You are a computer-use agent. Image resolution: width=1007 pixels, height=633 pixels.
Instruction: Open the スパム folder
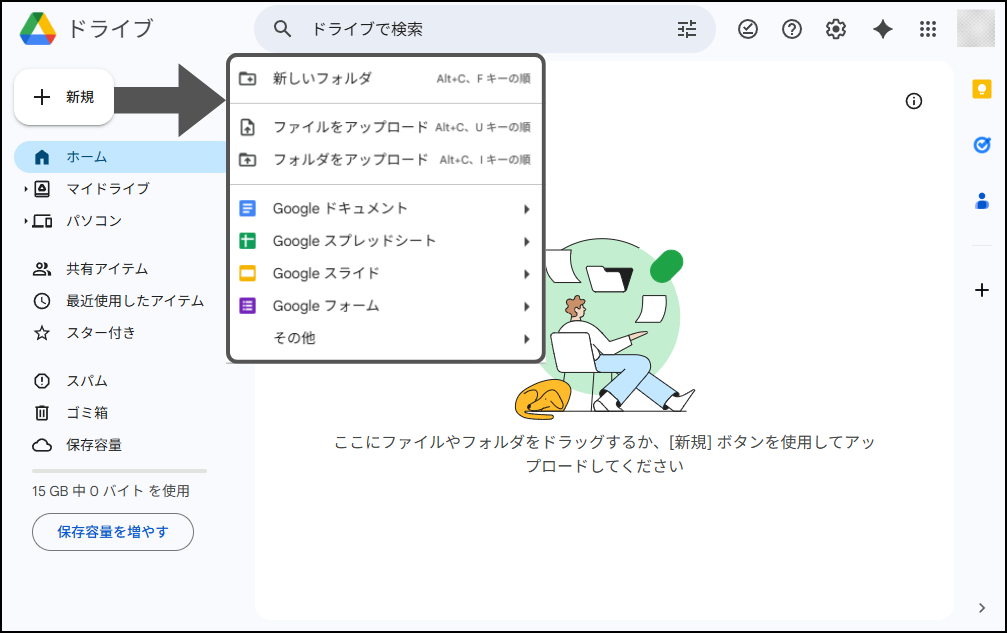pyautogui.click(x=87, y=381)
